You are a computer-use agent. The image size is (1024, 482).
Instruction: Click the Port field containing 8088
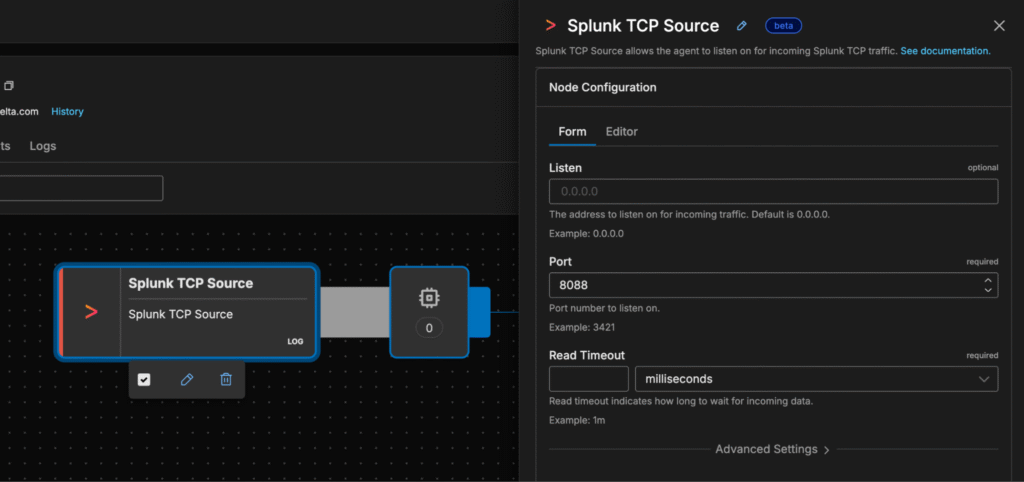click(760, 285)
